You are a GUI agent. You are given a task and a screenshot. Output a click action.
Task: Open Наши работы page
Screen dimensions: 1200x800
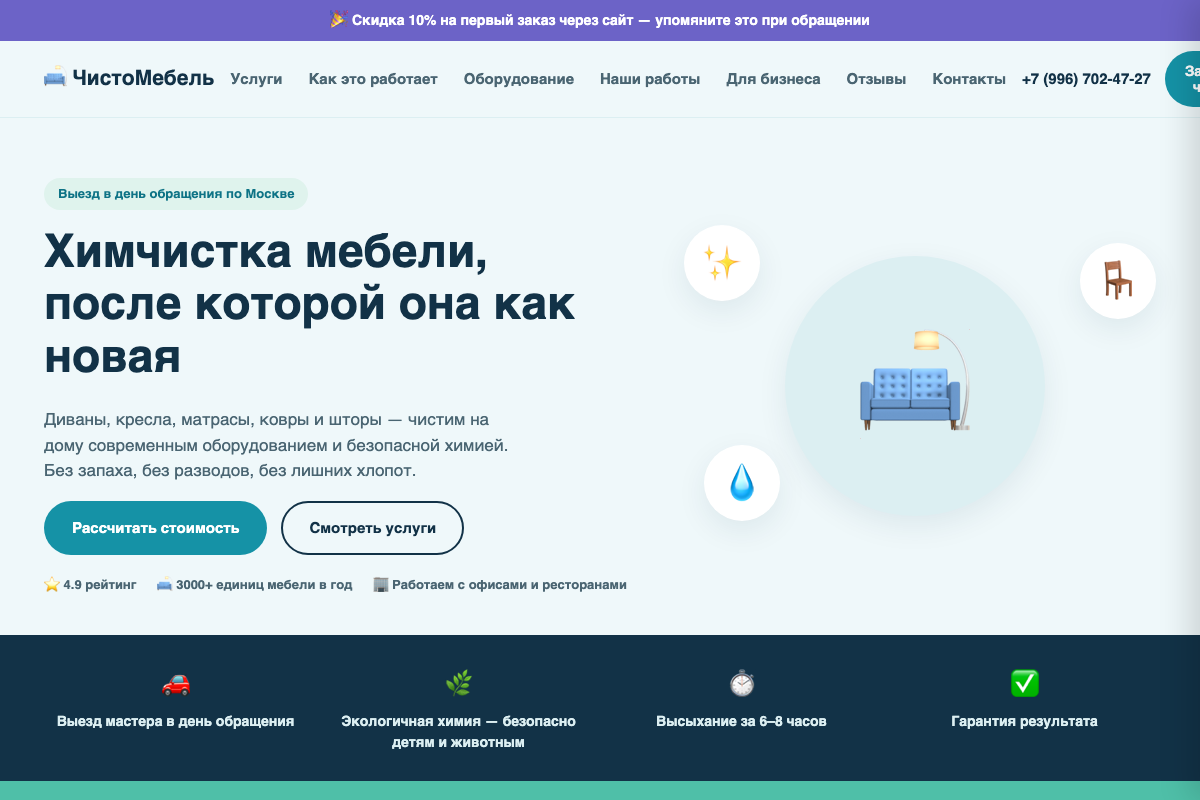(x=650, y=79)
